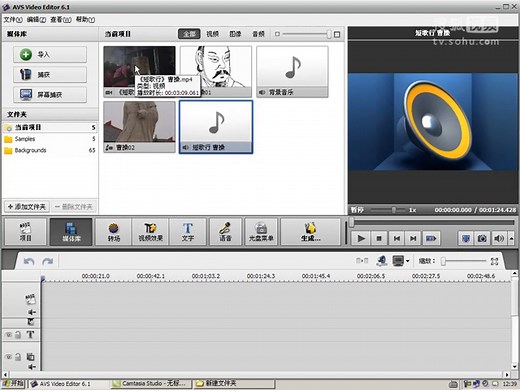This screenshot has width=520, height=390.
Task: Toggle the video overlay track lock
Action: pyautogui.click(x=18, y=357)
